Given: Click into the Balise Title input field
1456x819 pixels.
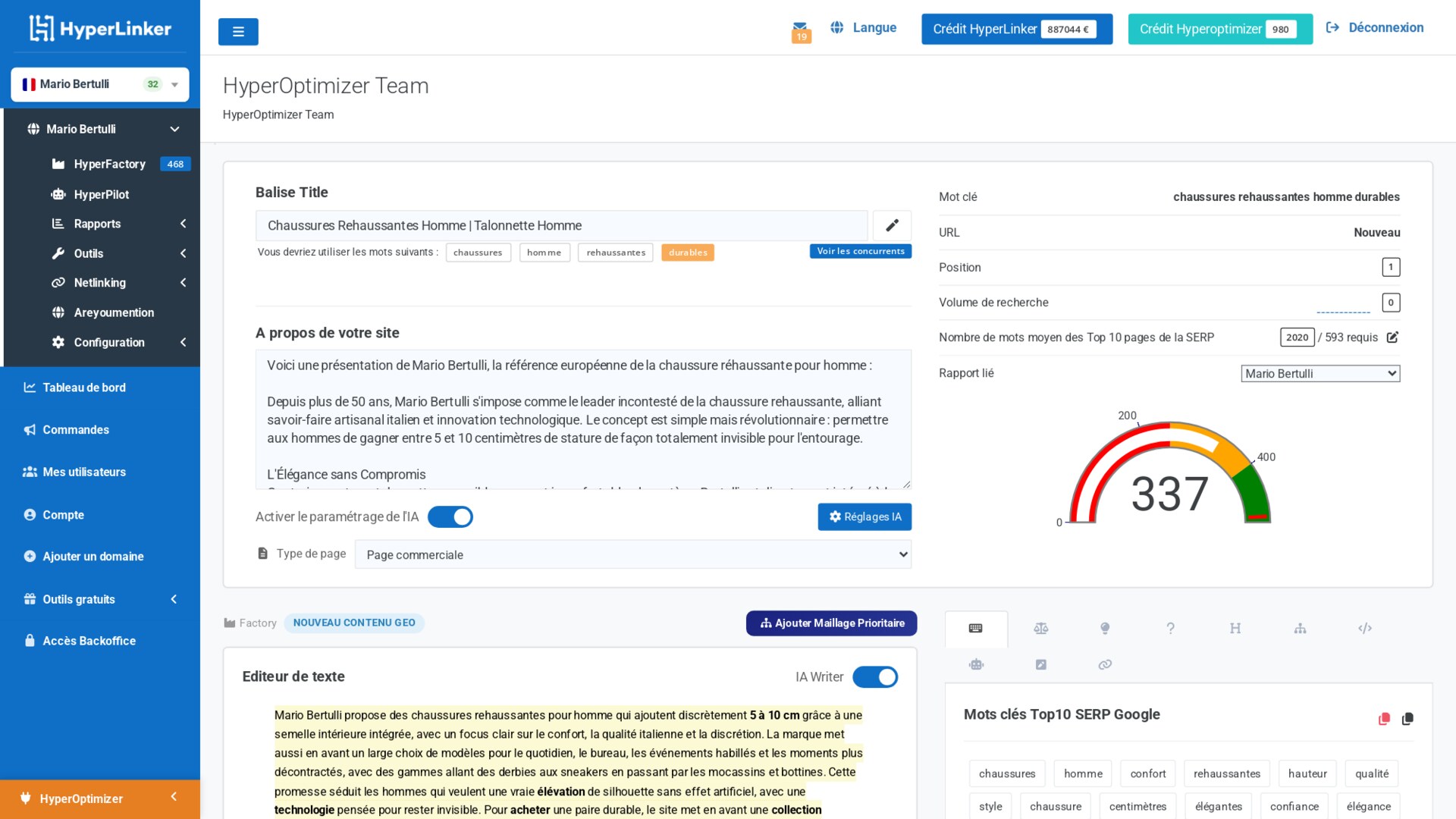Looking at the screenshot, I should pyautogui.click(x=561, y=225).
